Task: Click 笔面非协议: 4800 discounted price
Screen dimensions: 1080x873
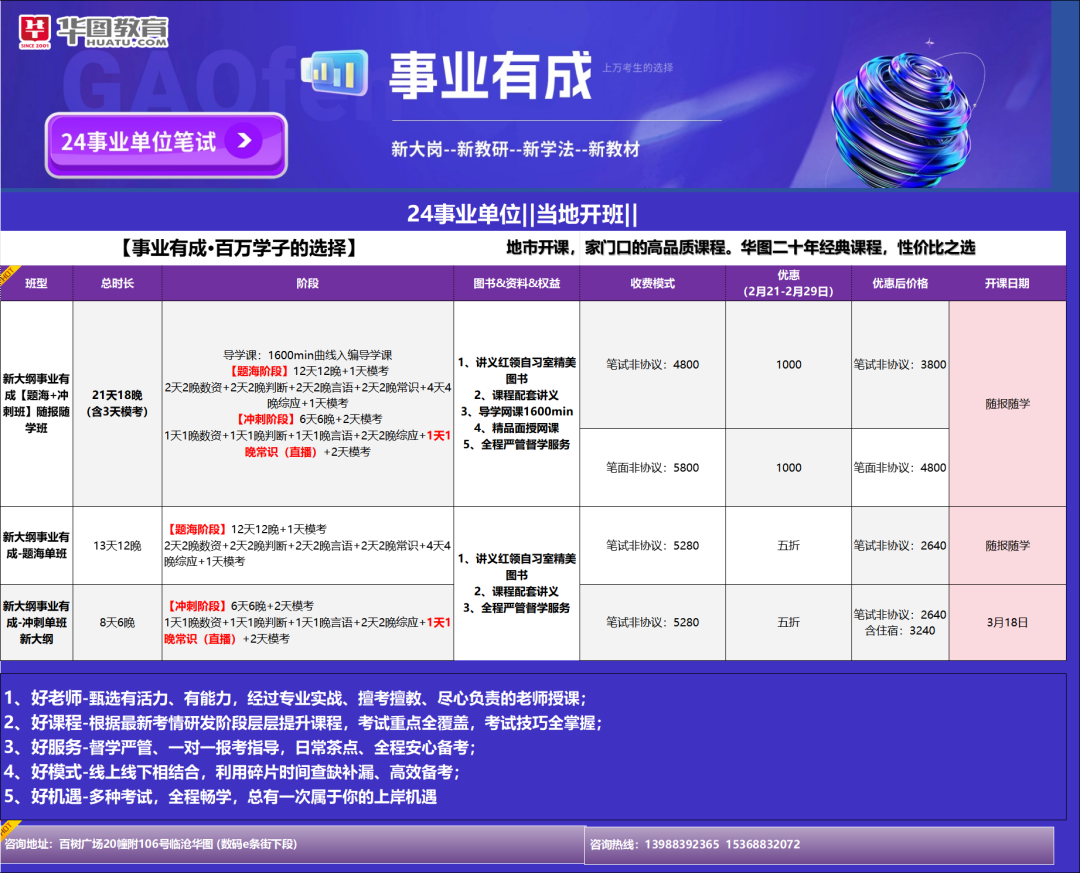Action: tap(900, 467)
